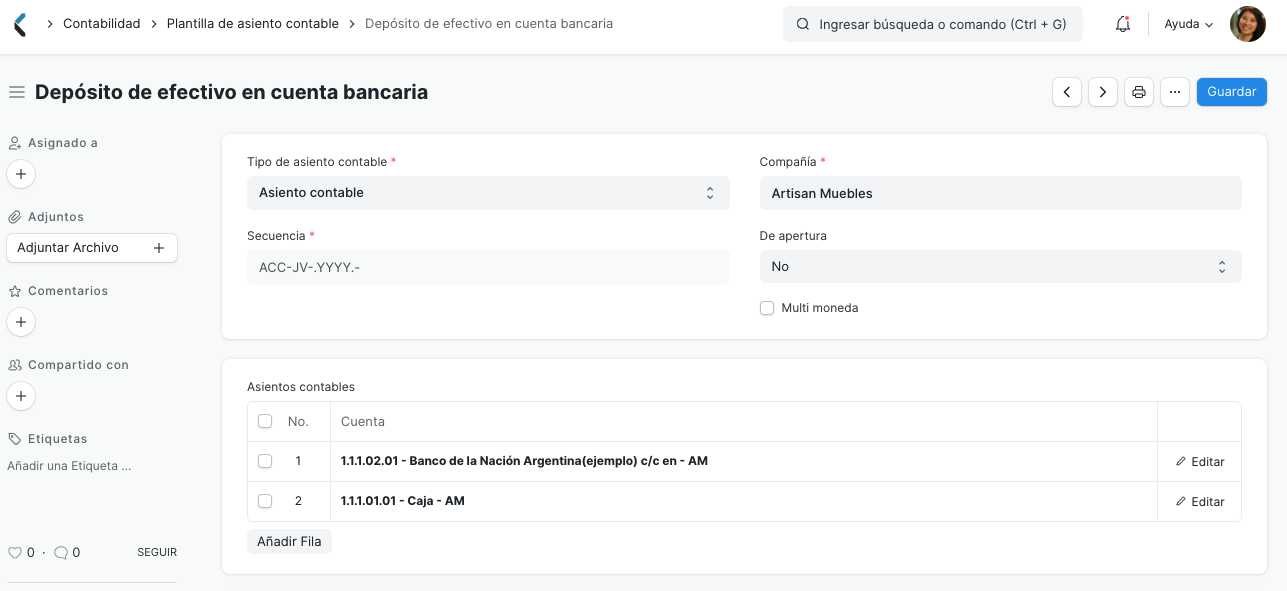Click pencil icon in row 2
This screenshot has height=591, width=1287.
click(1181, 501)
